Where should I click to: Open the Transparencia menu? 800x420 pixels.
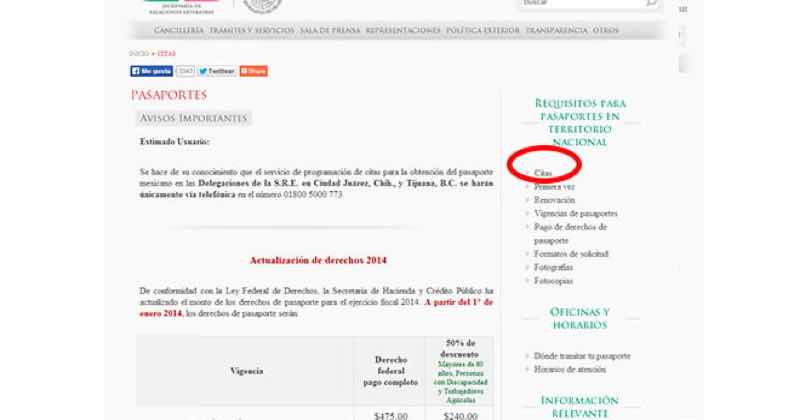[556, 31]
